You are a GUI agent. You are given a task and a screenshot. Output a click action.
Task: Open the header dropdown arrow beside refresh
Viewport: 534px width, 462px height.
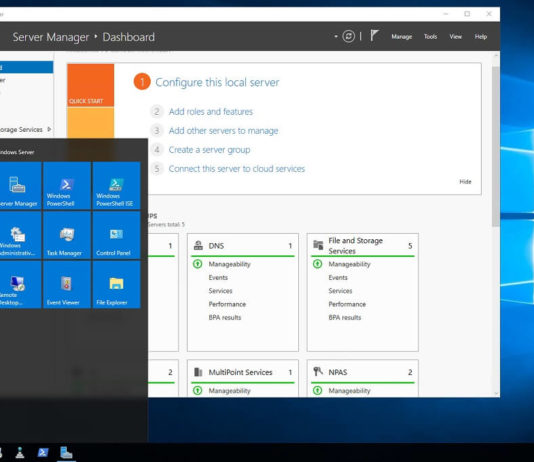tap(336, 36)
